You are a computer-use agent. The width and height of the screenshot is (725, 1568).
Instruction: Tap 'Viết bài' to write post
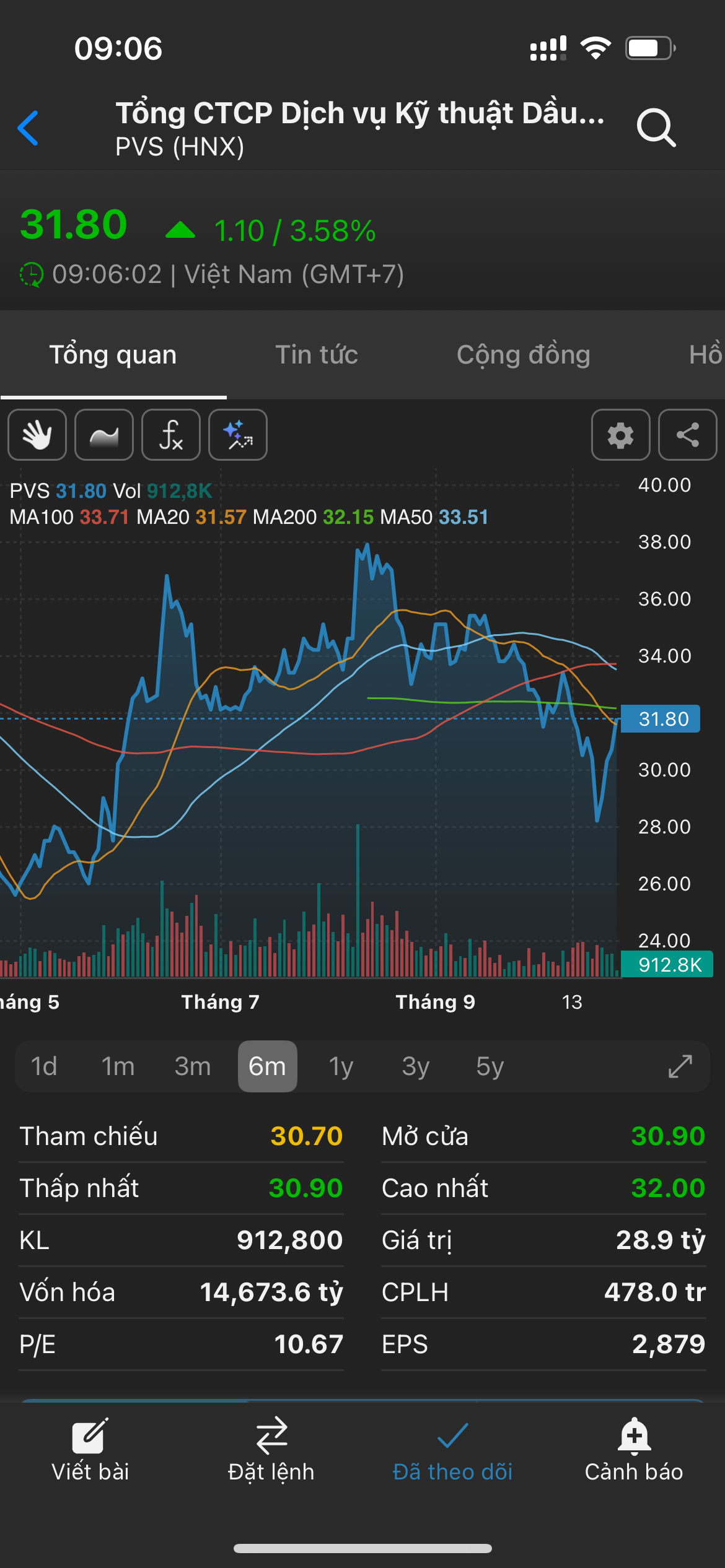pos(90,1450)
